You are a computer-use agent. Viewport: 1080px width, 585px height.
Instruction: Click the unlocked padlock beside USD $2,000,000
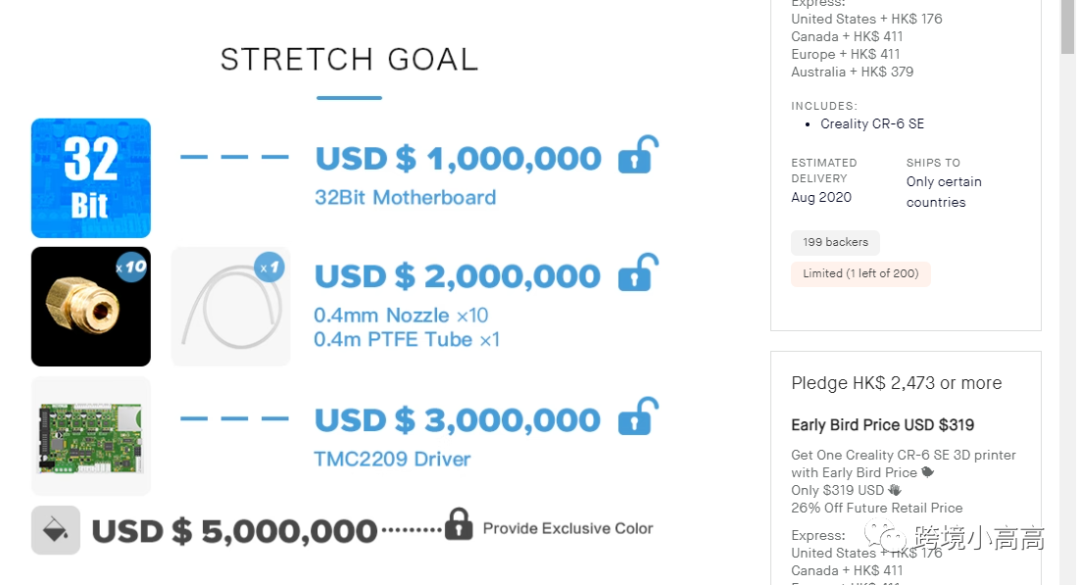click(637, 274)
